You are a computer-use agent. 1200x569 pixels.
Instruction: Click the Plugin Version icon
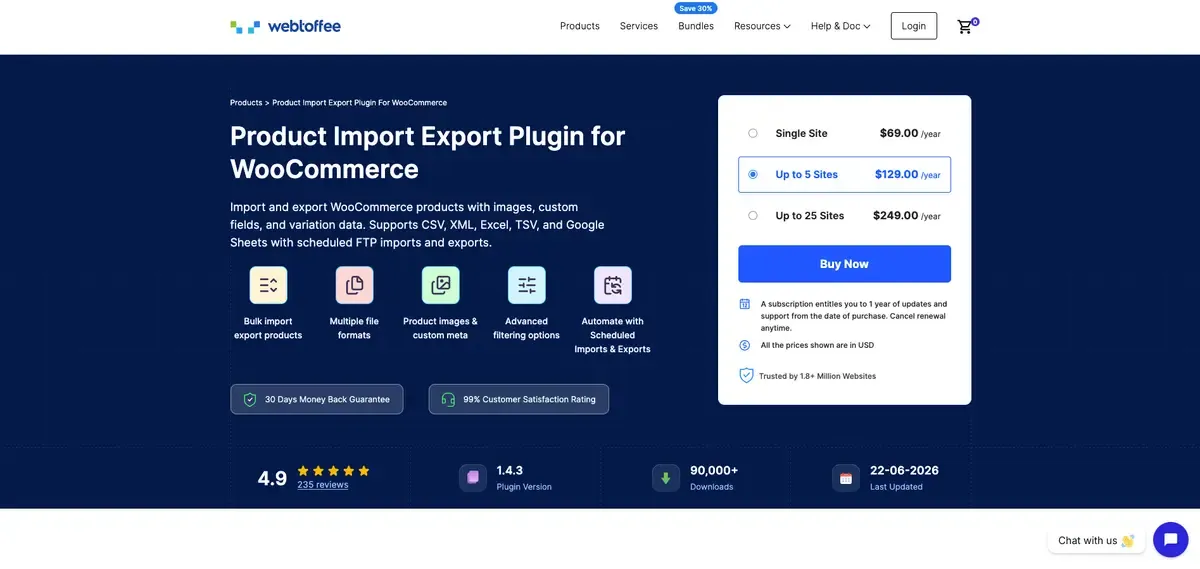coord(473,478)
